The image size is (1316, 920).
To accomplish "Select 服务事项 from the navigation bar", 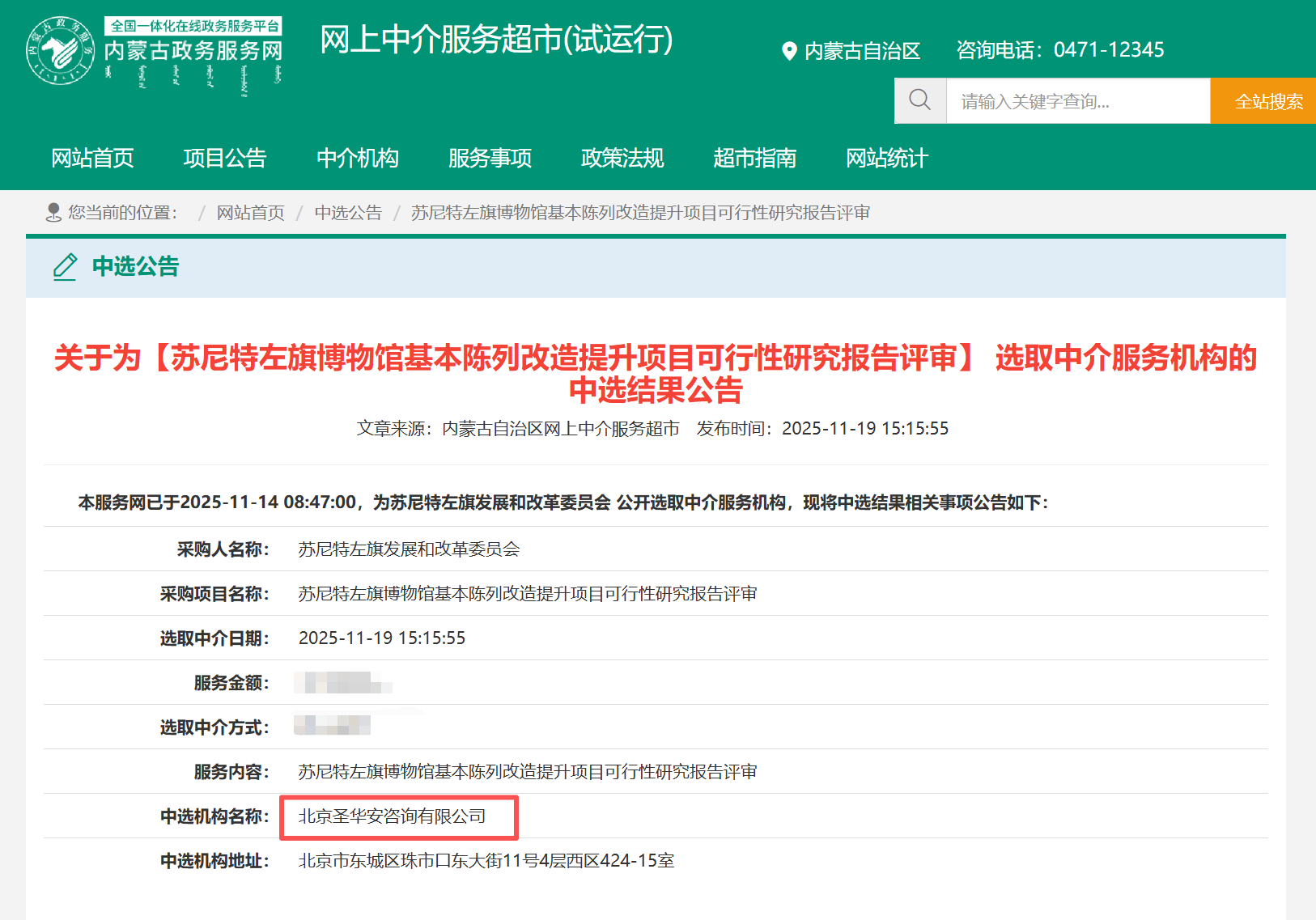I will 489,159.
